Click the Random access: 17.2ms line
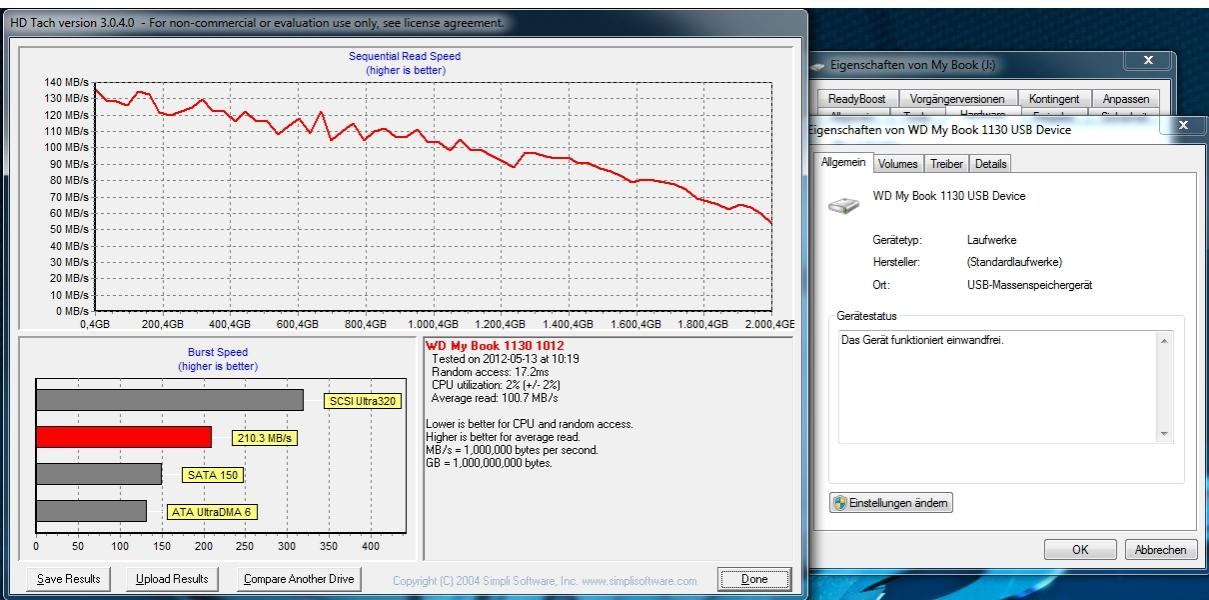Image resolution: width=1209 pixels, height=600 pixels. (491, 371)
